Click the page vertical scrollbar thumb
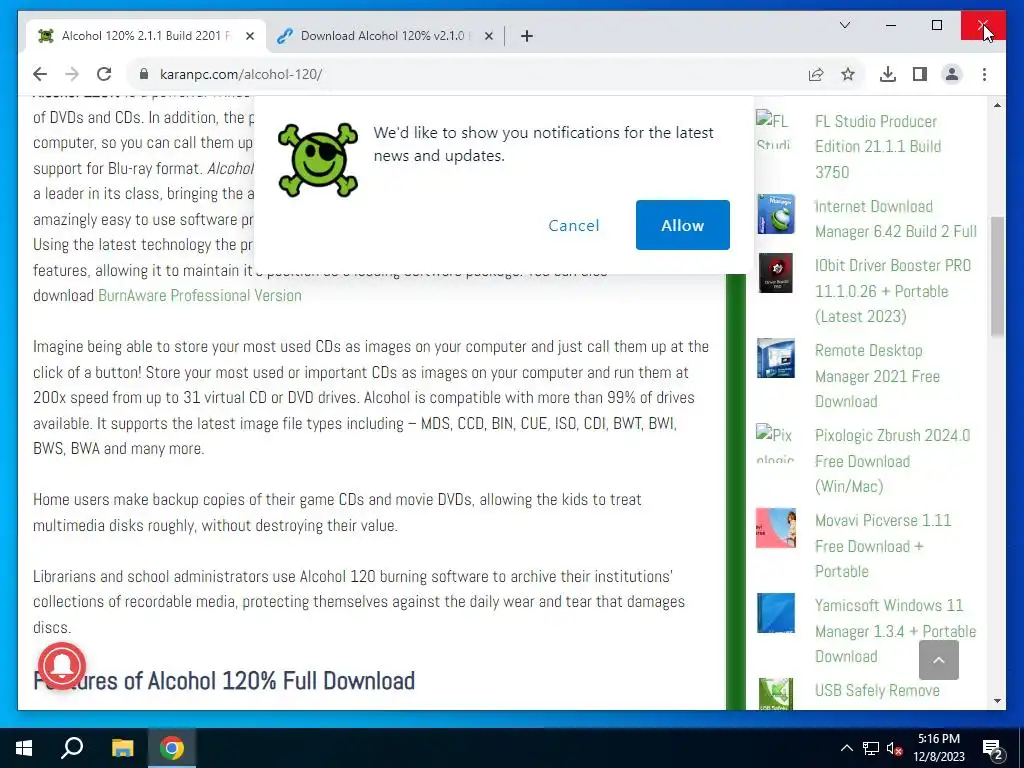This screenshot has width=1024, height=768. point(997,276)
